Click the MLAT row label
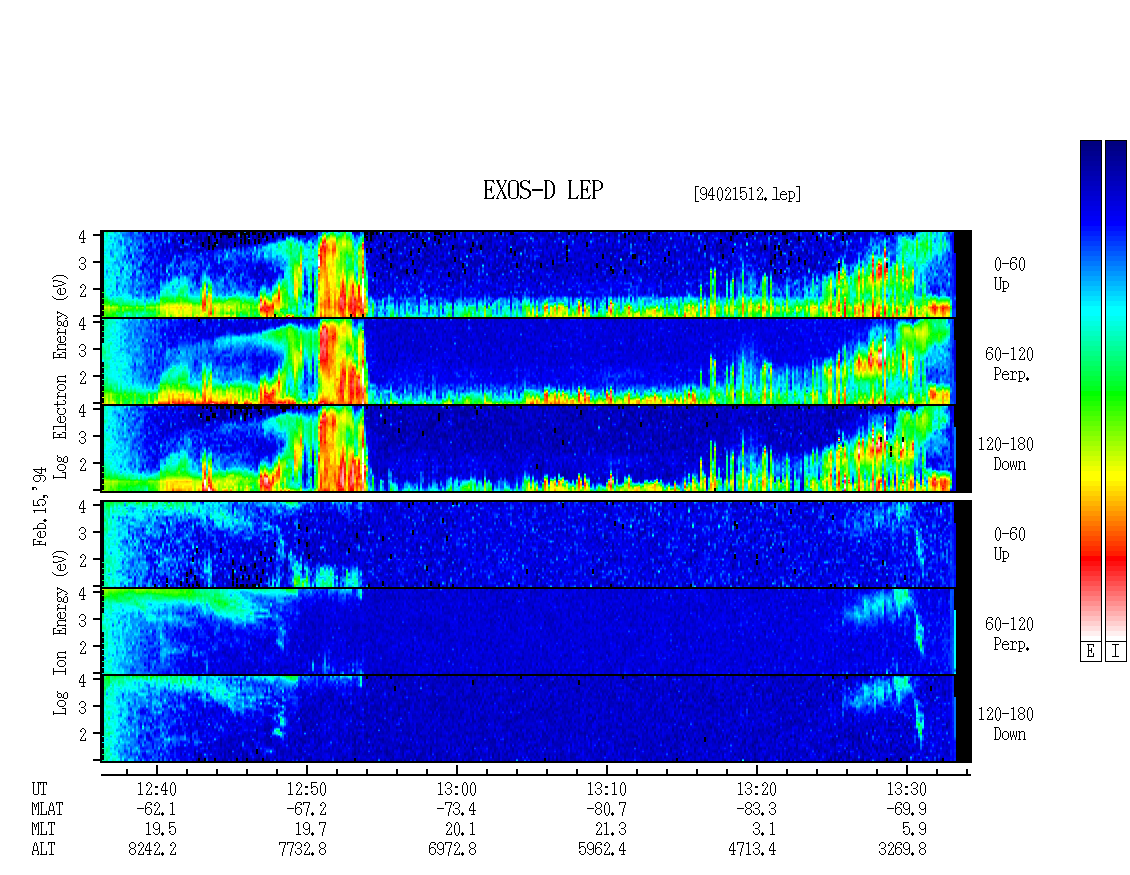Screen dimensions: 1130x875 47,809
